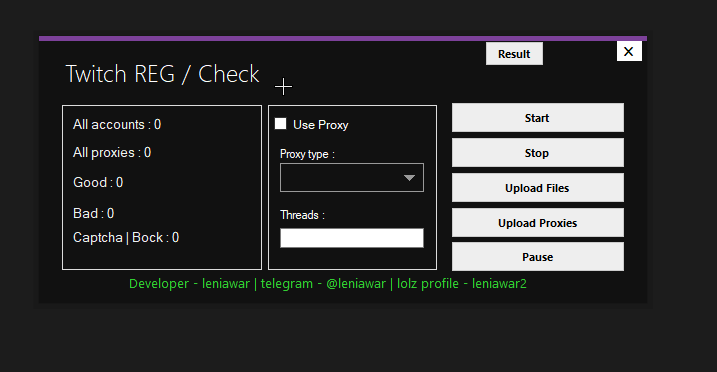Click the 'Twitch REG / Check' title
Screen dimensions: 717x372
coord(162,74)
